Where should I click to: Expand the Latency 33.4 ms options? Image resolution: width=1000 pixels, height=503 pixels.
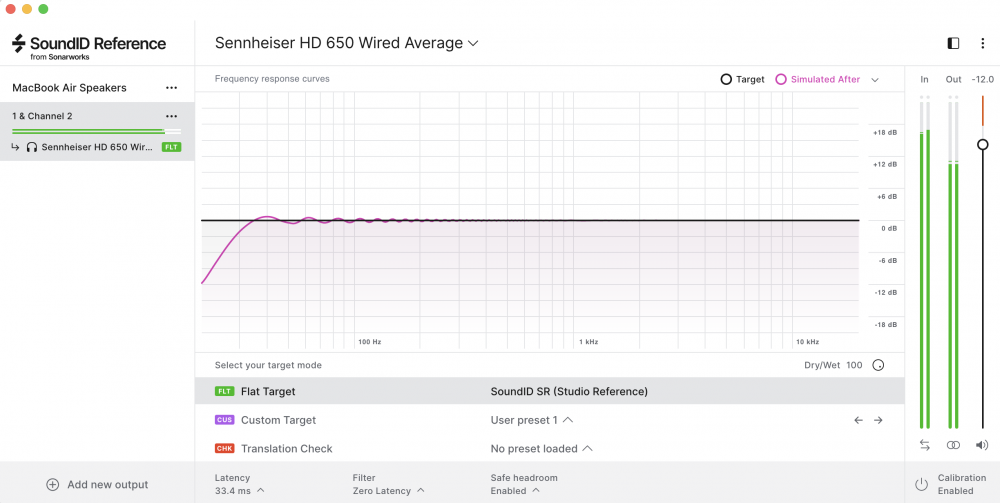tap(240, 491)
